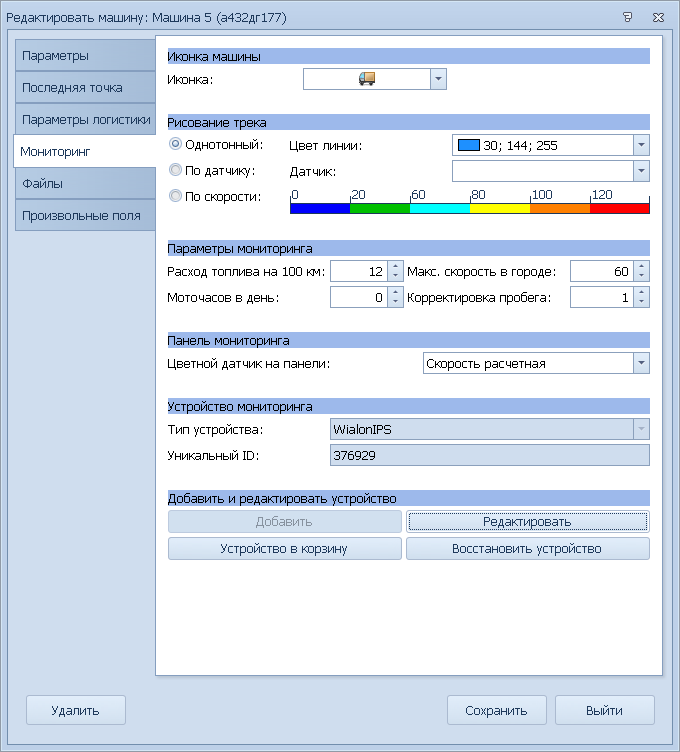Viewport: 680px width, 752px height.
Task: Open the Датчик dropdown arrow
Action: coord(641,171)
